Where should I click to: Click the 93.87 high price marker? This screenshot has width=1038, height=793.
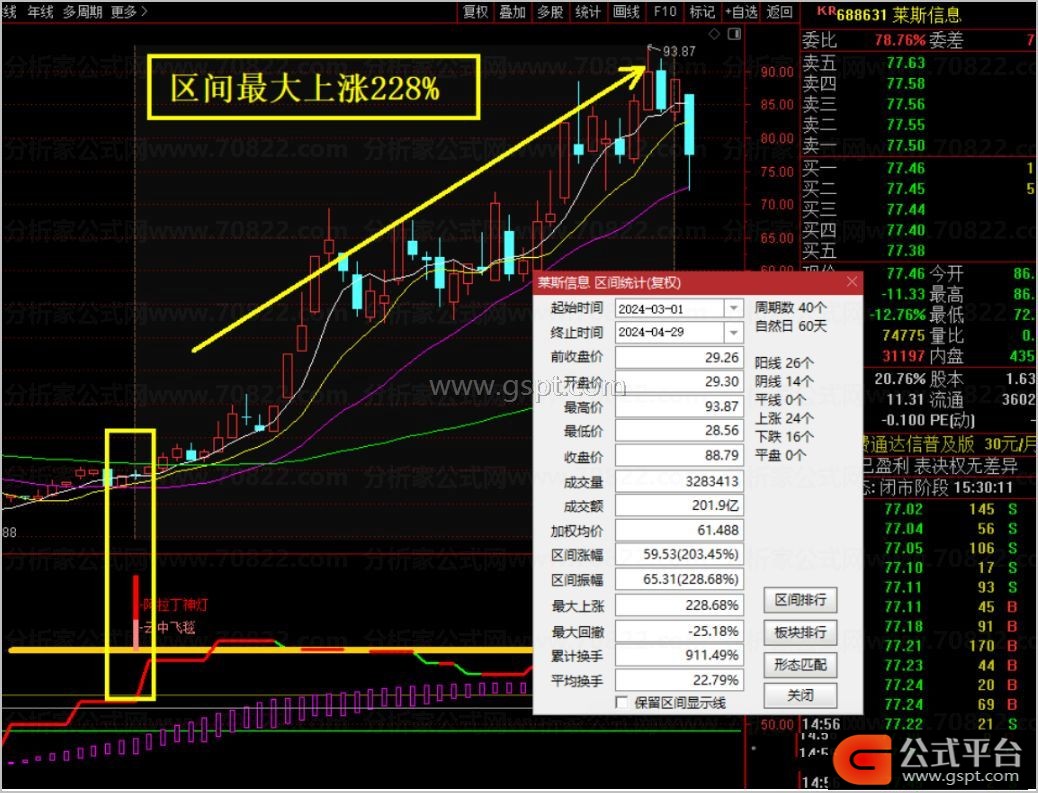click(679, 51)
